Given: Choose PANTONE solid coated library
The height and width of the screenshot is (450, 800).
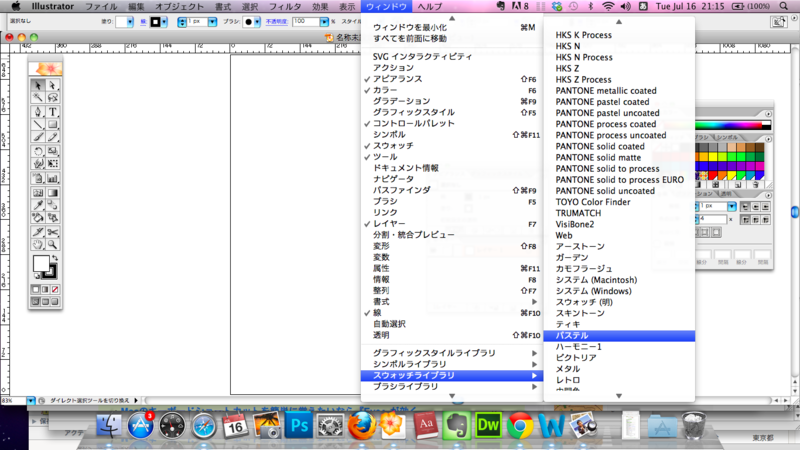Looking at the screenshot, I should (x=619, y=146).
